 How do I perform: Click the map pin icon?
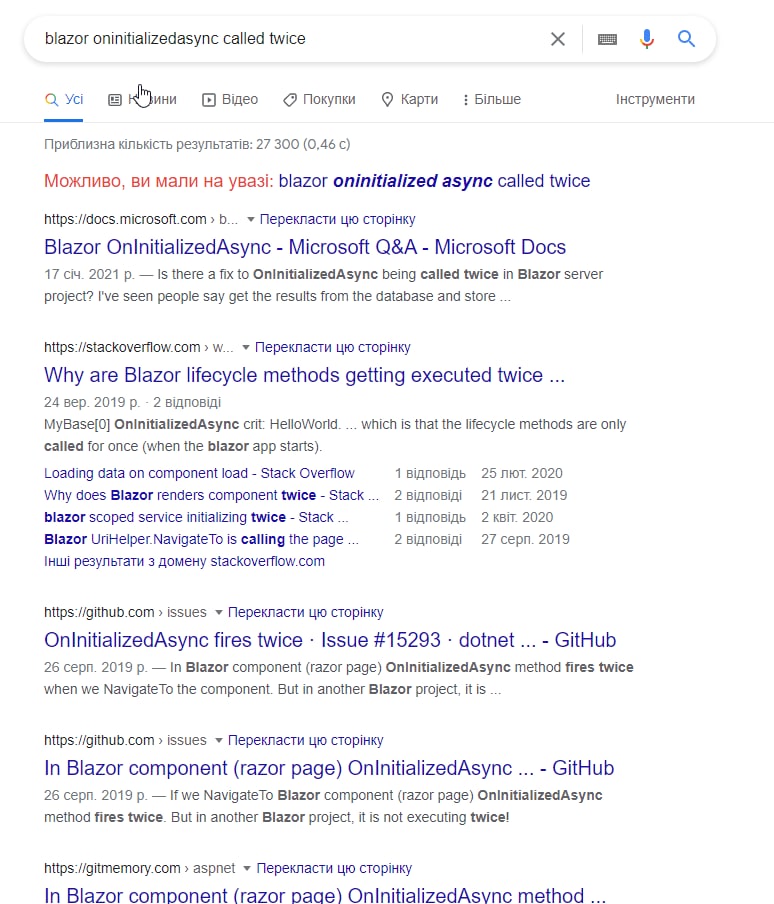click(387, 100)
